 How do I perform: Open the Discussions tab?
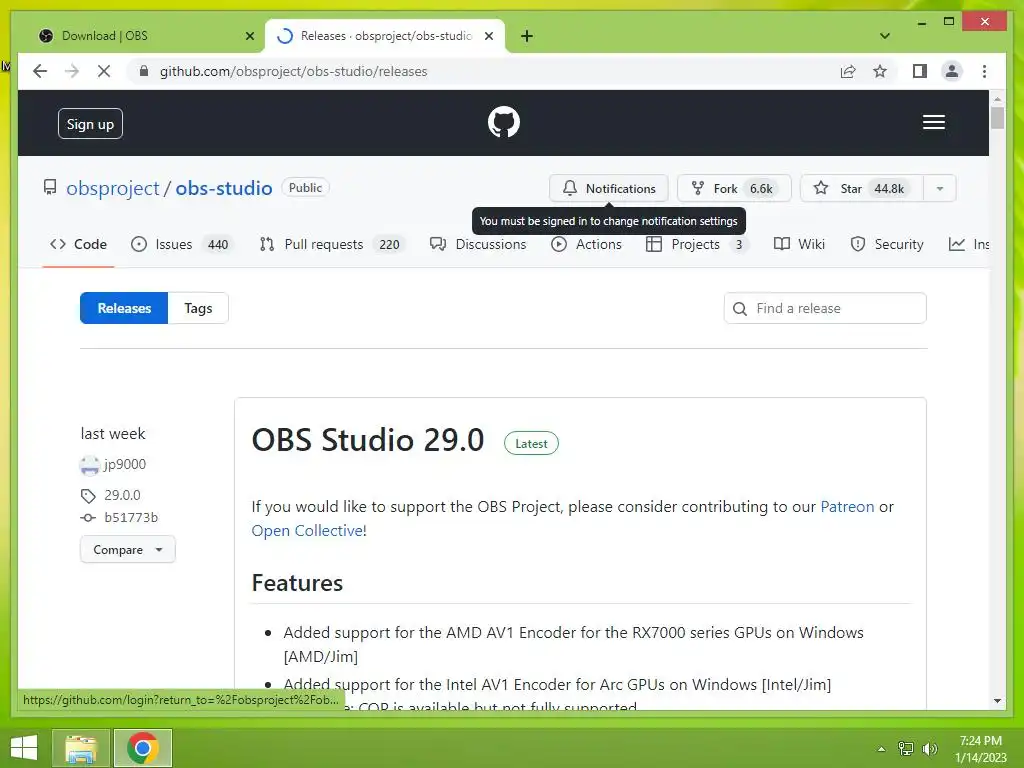pos(478,244)
